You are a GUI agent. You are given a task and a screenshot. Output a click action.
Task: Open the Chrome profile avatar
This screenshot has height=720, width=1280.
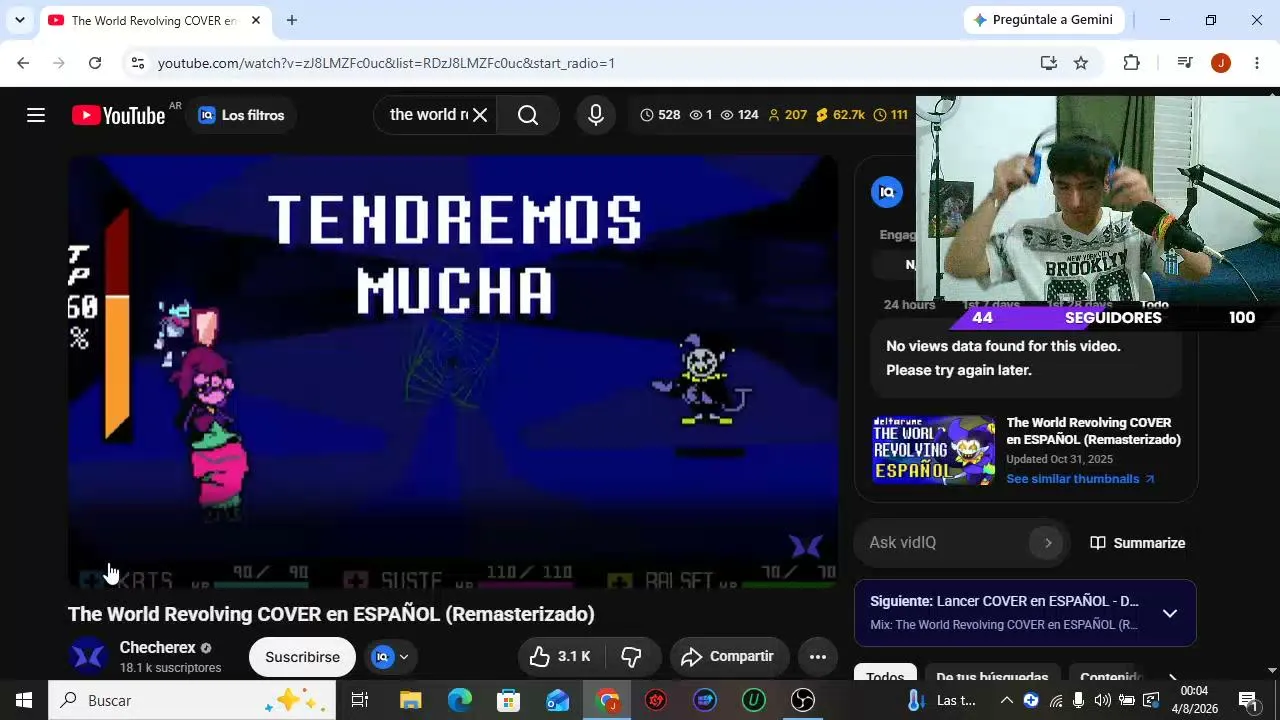tap(1220, 63)
